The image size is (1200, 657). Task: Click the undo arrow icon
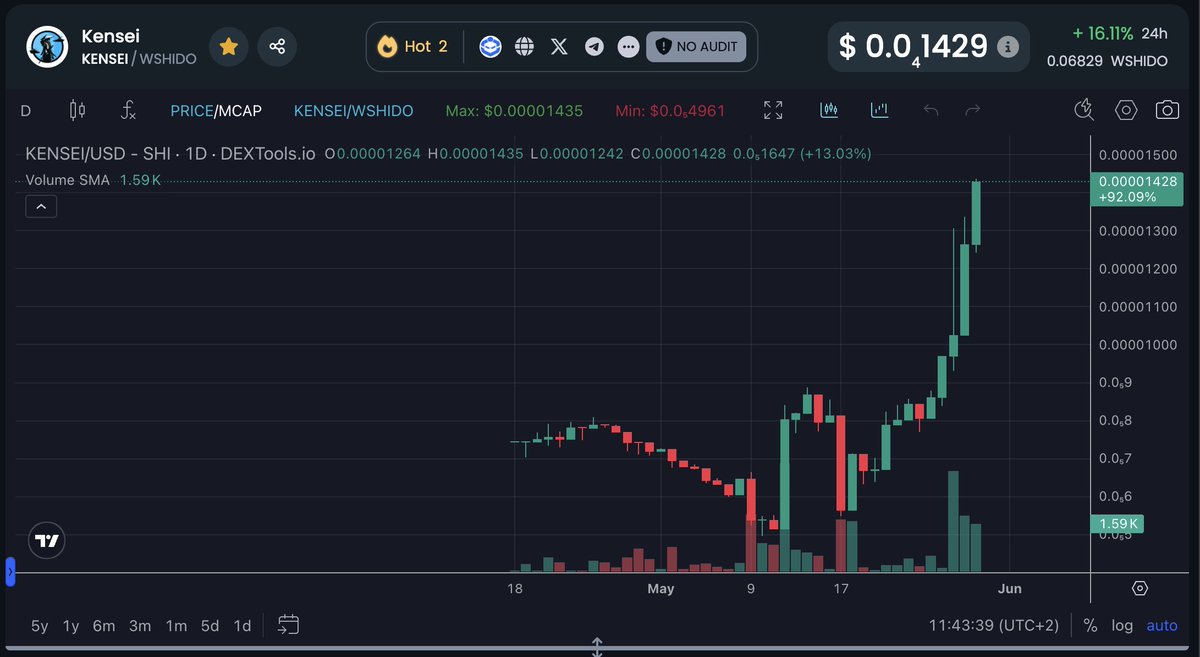930,110
